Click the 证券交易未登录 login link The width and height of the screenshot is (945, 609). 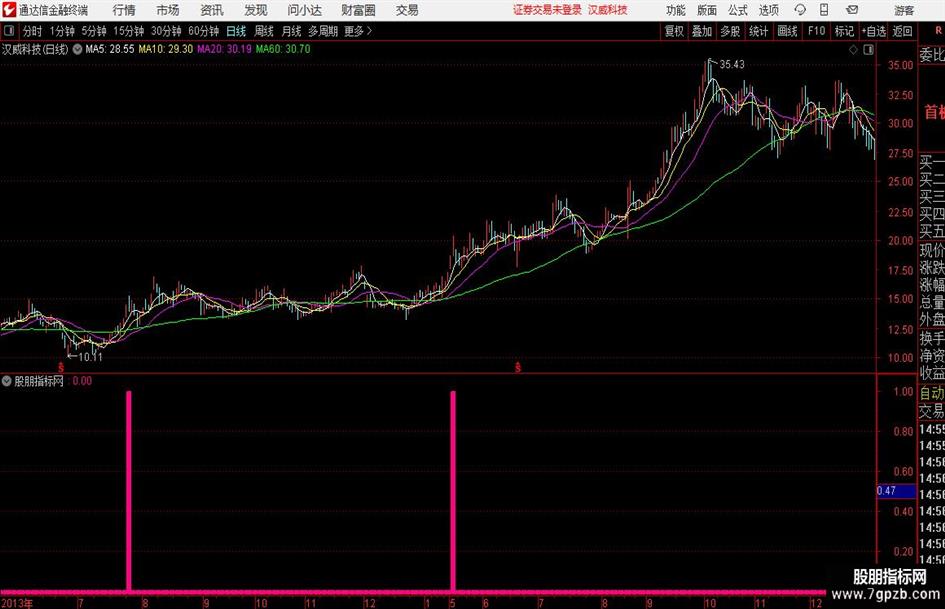[x=547, y=10]
